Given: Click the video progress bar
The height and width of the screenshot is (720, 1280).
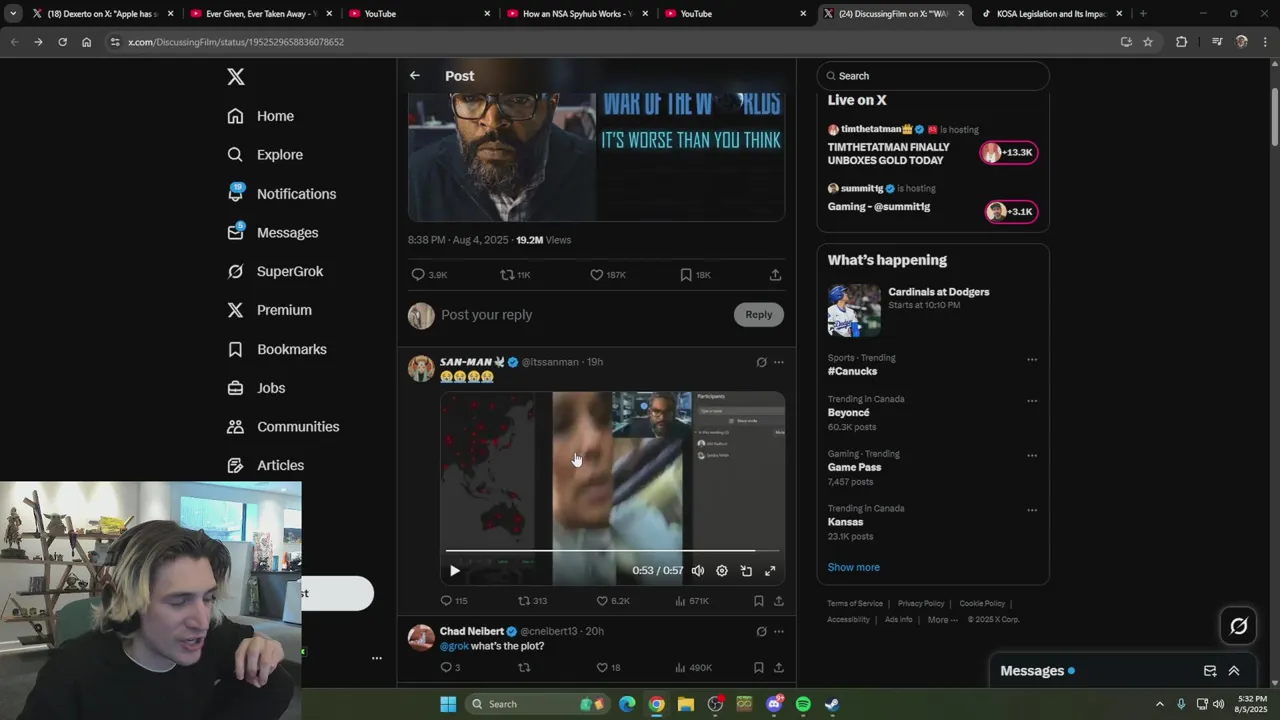Looking at the screenshot, I should pos(612,551).
